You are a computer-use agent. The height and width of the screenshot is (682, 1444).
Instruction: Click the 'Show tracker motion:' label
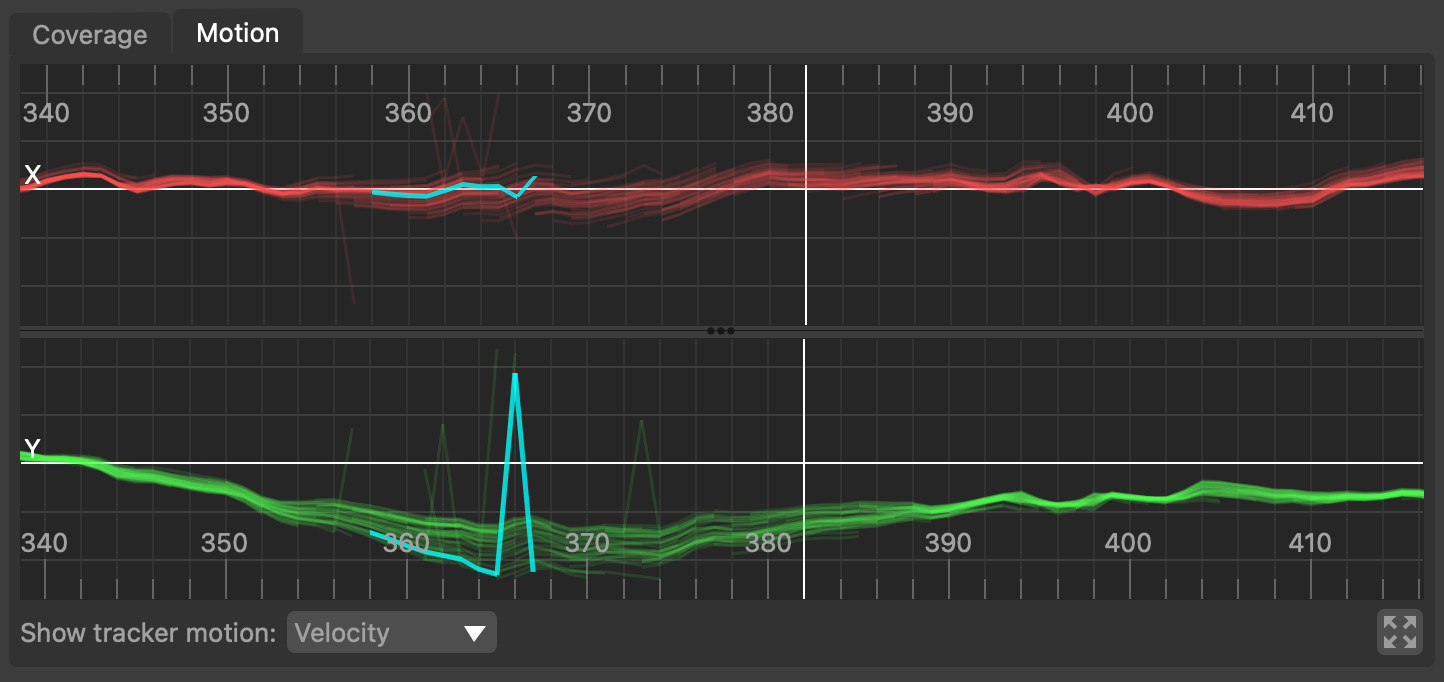pos(148,633)
